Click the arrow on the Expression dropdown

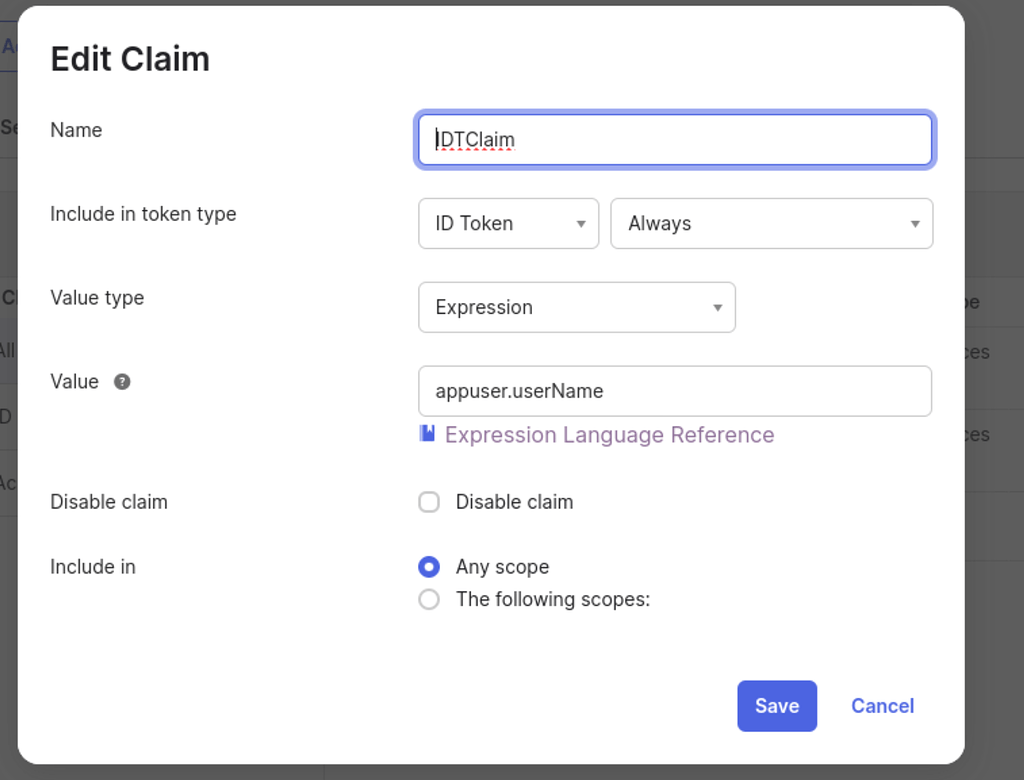tap(717, 308)
